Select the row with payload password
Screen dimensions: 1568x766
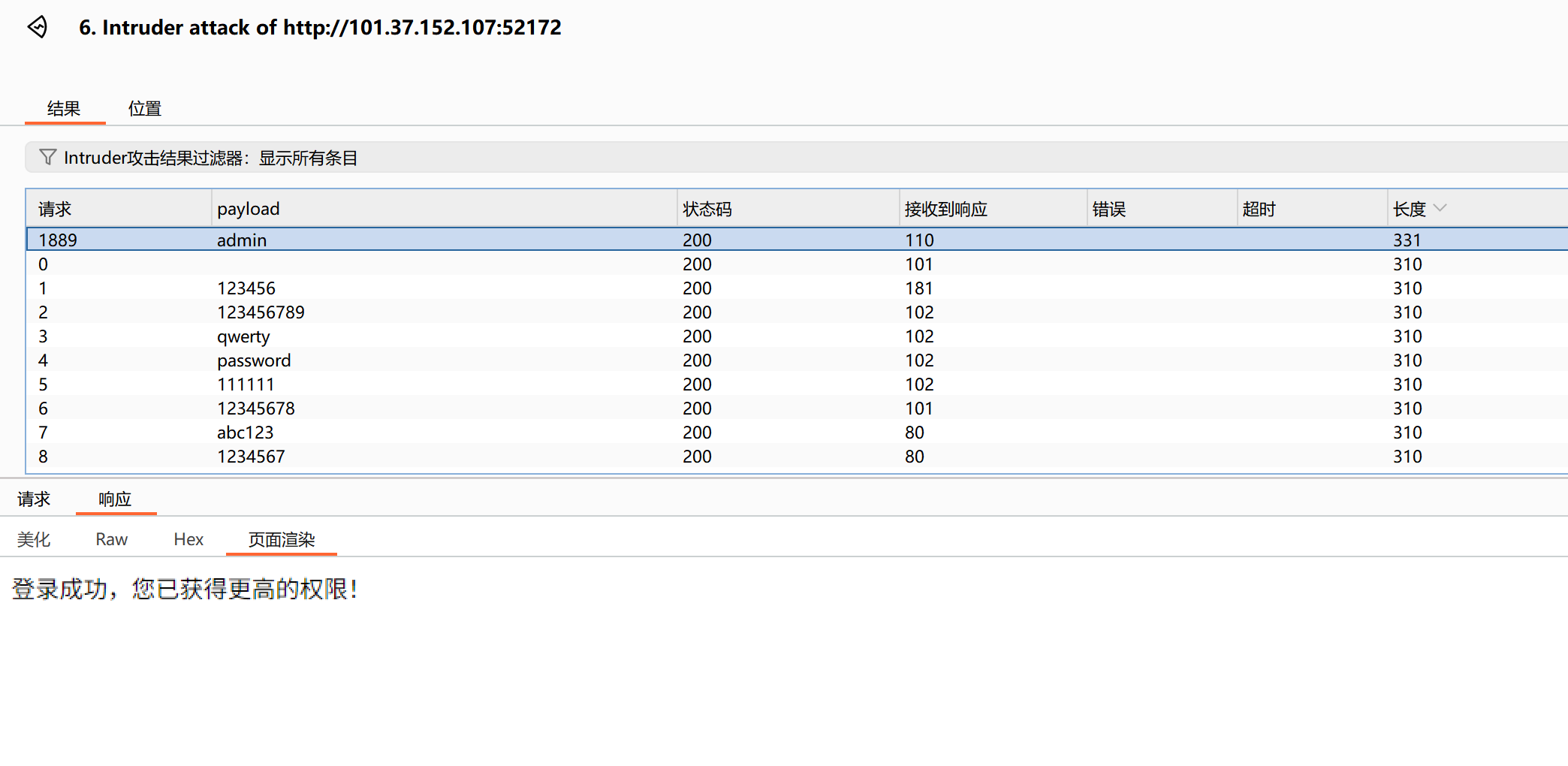click(x=451, y=360)
